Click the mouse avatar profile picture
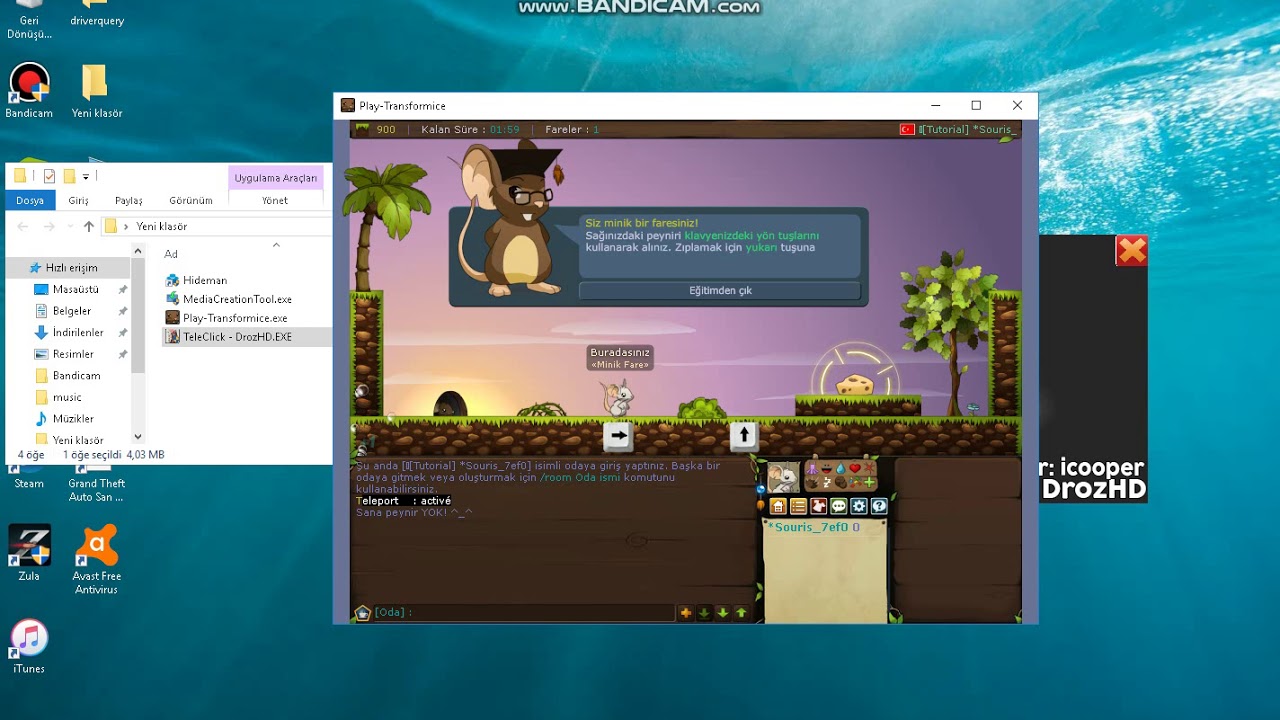This screenshot has width=1280, height=720. click(x=784, y=477)
